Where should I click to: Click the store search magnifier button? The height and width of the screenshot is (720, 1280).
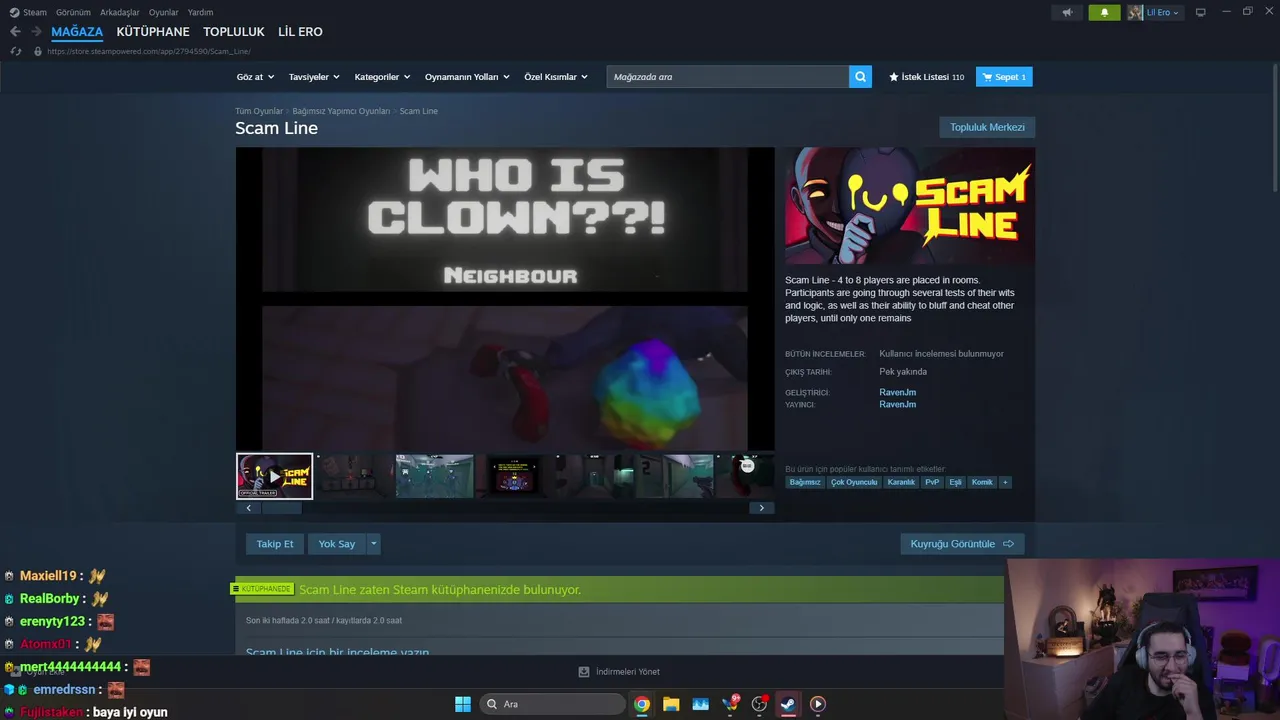pyautogui.click(x=860, y=77)
